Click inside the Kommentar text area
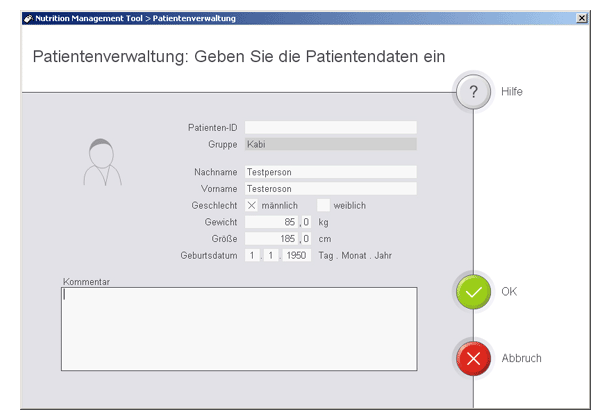This screenshot has width=591, height=420. point(239,329)
